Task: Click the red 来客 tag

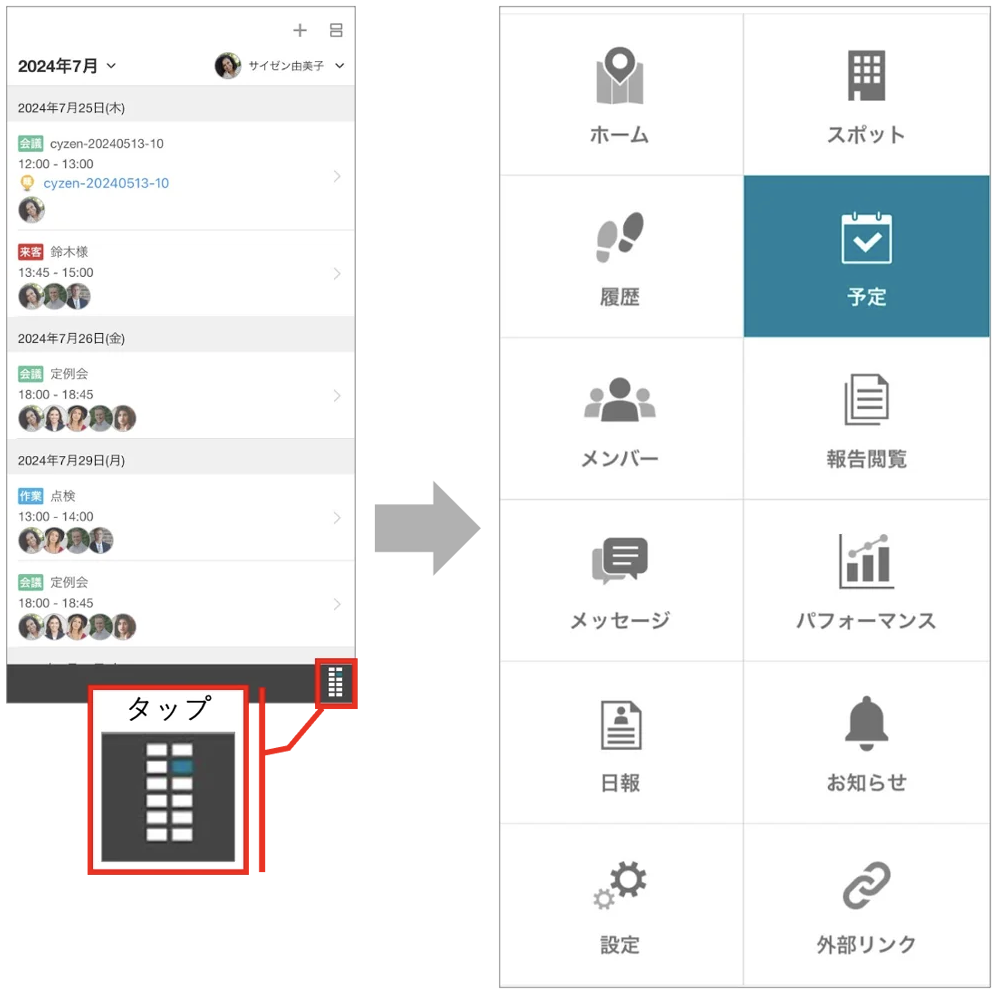Action: (x=30, y=252)
